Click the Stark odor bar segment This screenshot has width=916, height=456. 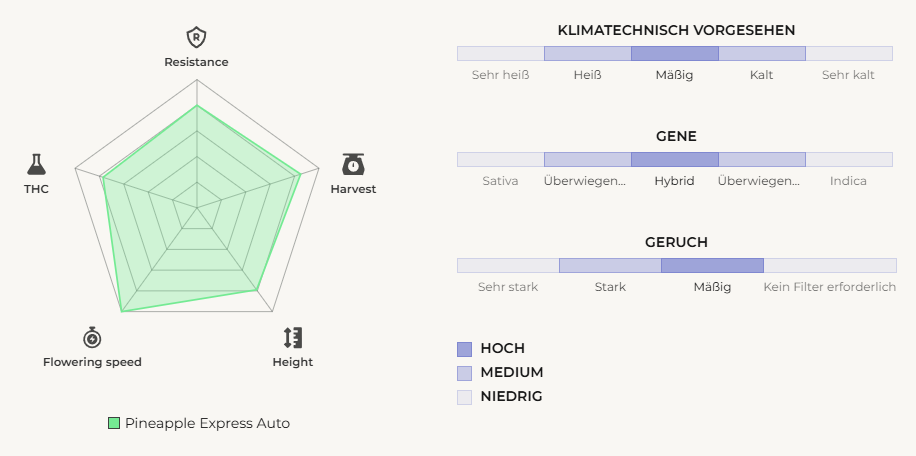tap(610, 266)
